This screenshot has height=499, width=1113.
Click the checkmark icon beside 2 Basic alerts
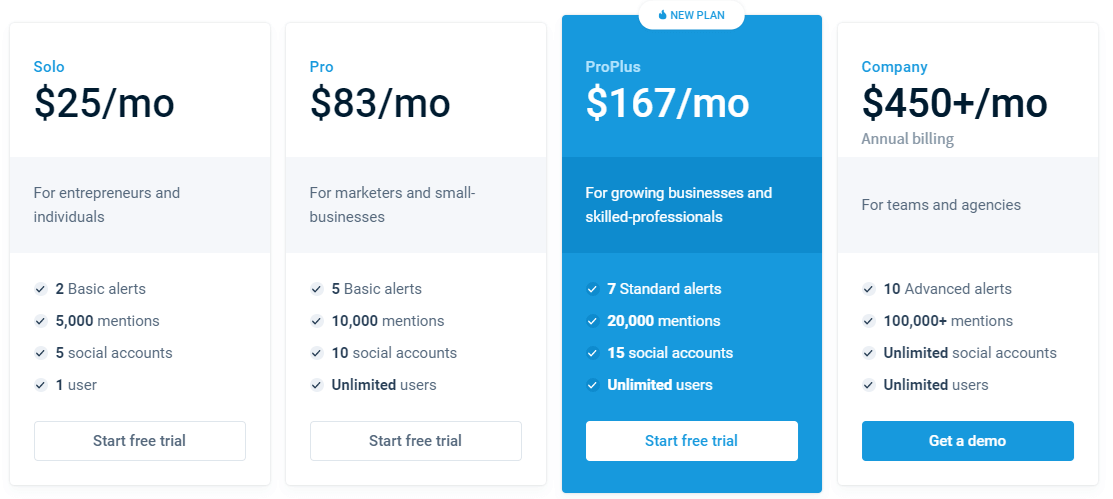tap(40, 289)
